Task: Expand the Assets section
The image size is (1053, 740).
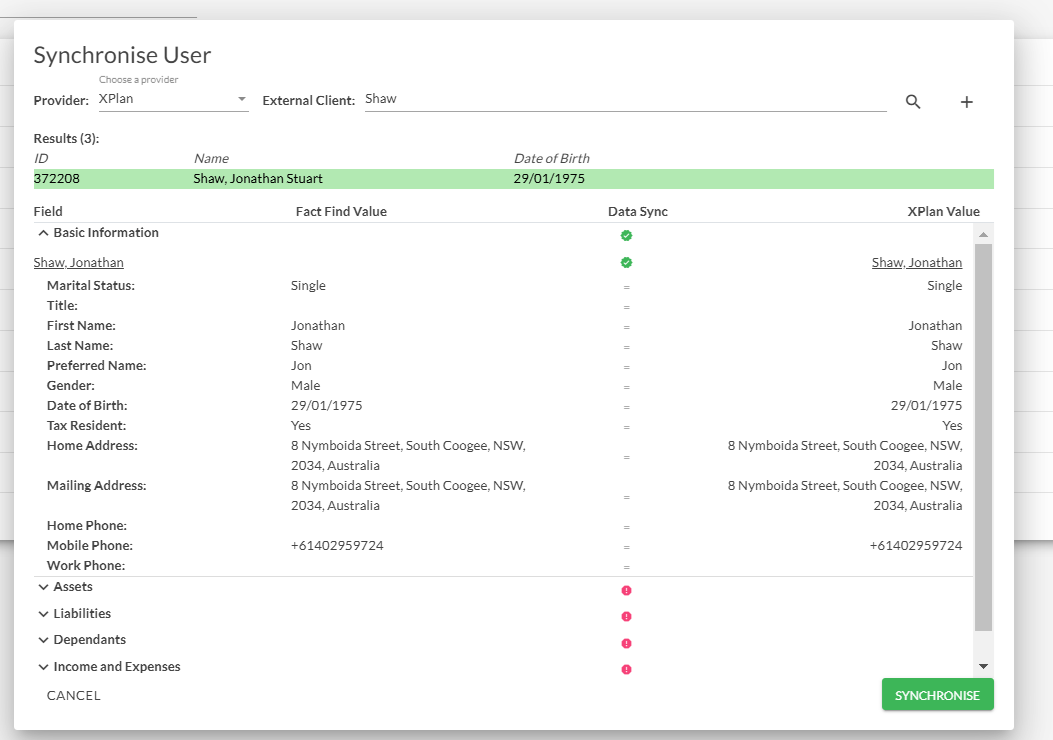Action: pos(43,587)
